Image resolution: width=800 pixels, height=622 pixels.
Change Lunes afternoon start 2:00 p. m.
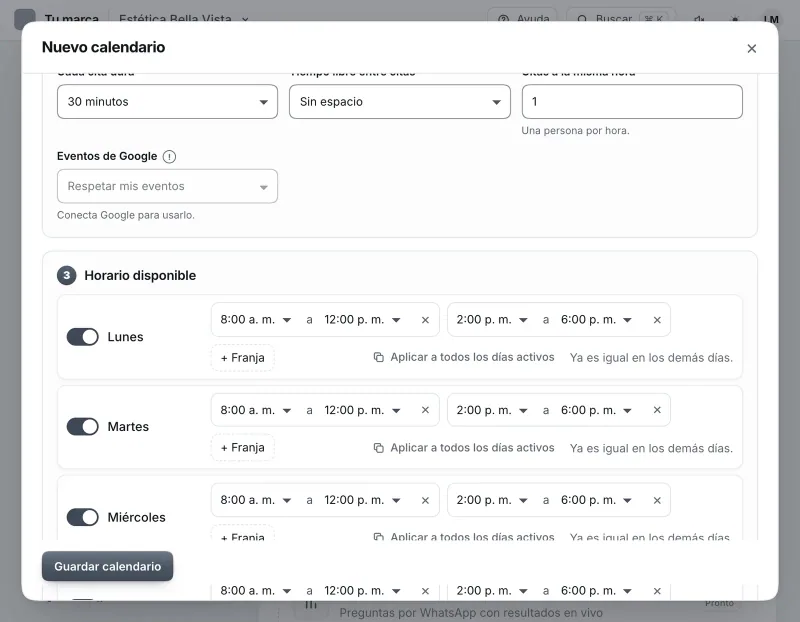click(492, 320)
